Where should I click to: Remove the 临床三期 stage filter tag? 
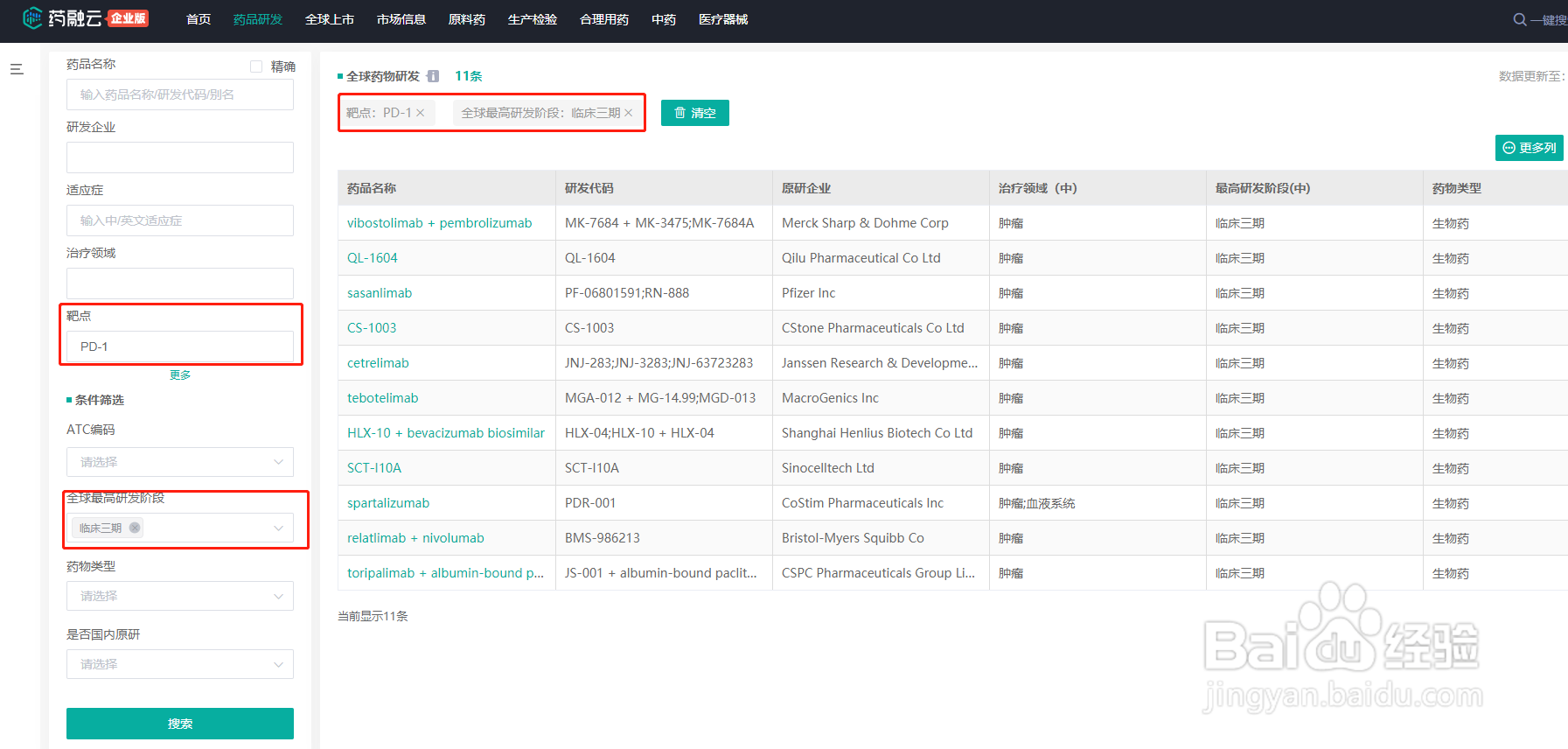(629, 113)
